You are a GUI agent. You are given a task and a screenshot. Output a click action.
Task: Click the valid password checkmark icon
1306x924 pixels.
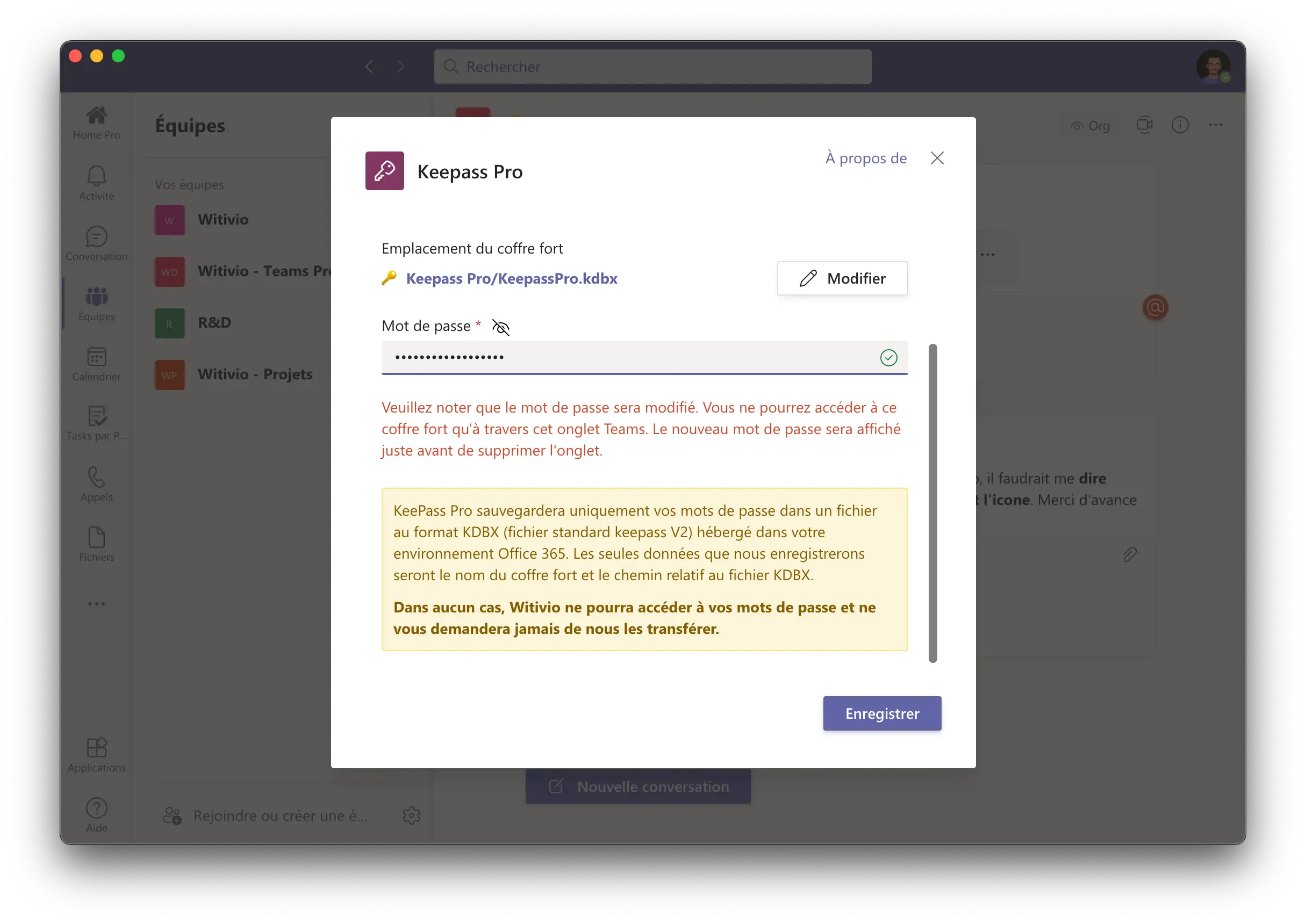[888, 358]
